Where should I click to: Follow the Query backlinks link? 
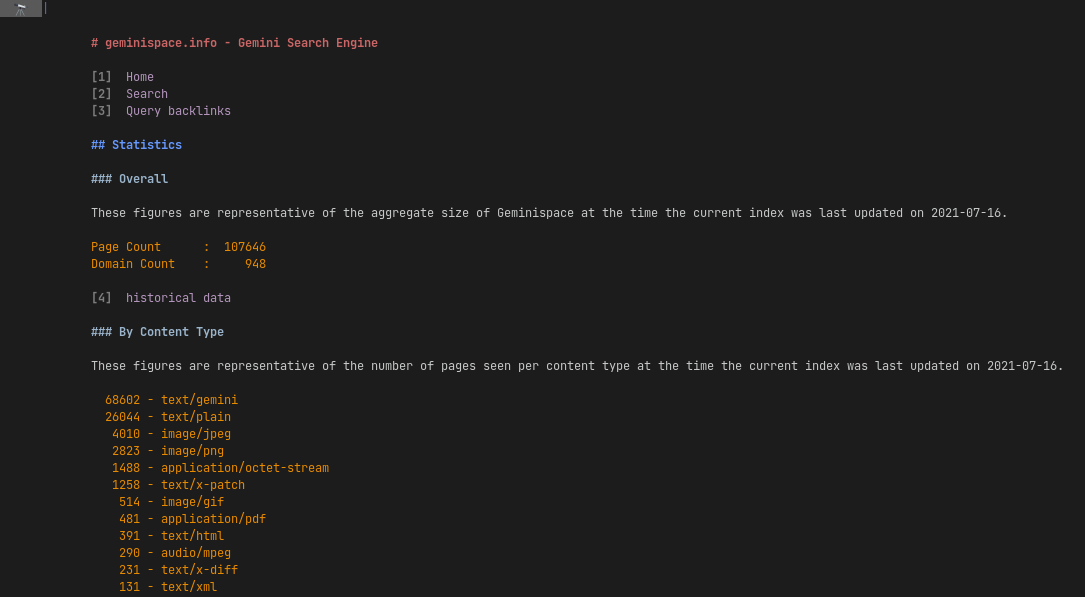point(179,111)
